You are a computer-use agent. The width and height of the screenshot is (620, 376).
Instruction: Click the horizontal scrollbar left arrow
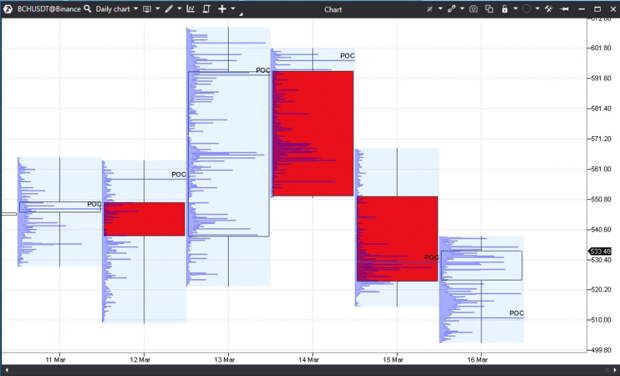[x=6, y=370]
